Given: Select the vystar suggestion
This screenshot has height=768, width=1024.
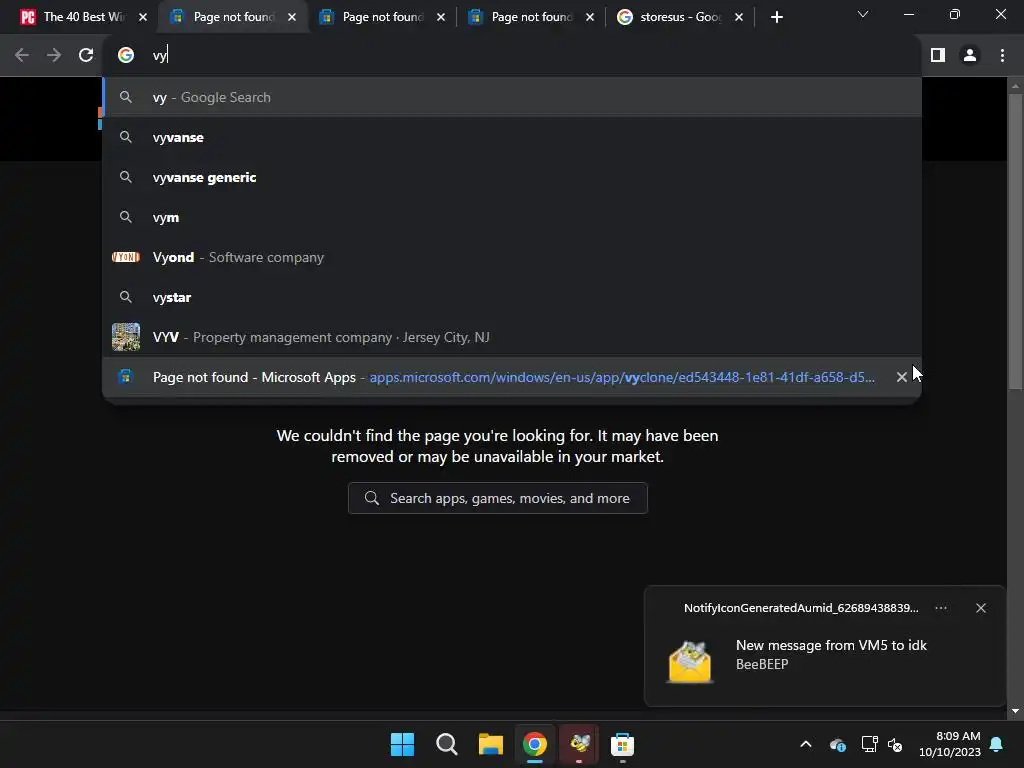Looking at the screenshot, I should 512,297.
